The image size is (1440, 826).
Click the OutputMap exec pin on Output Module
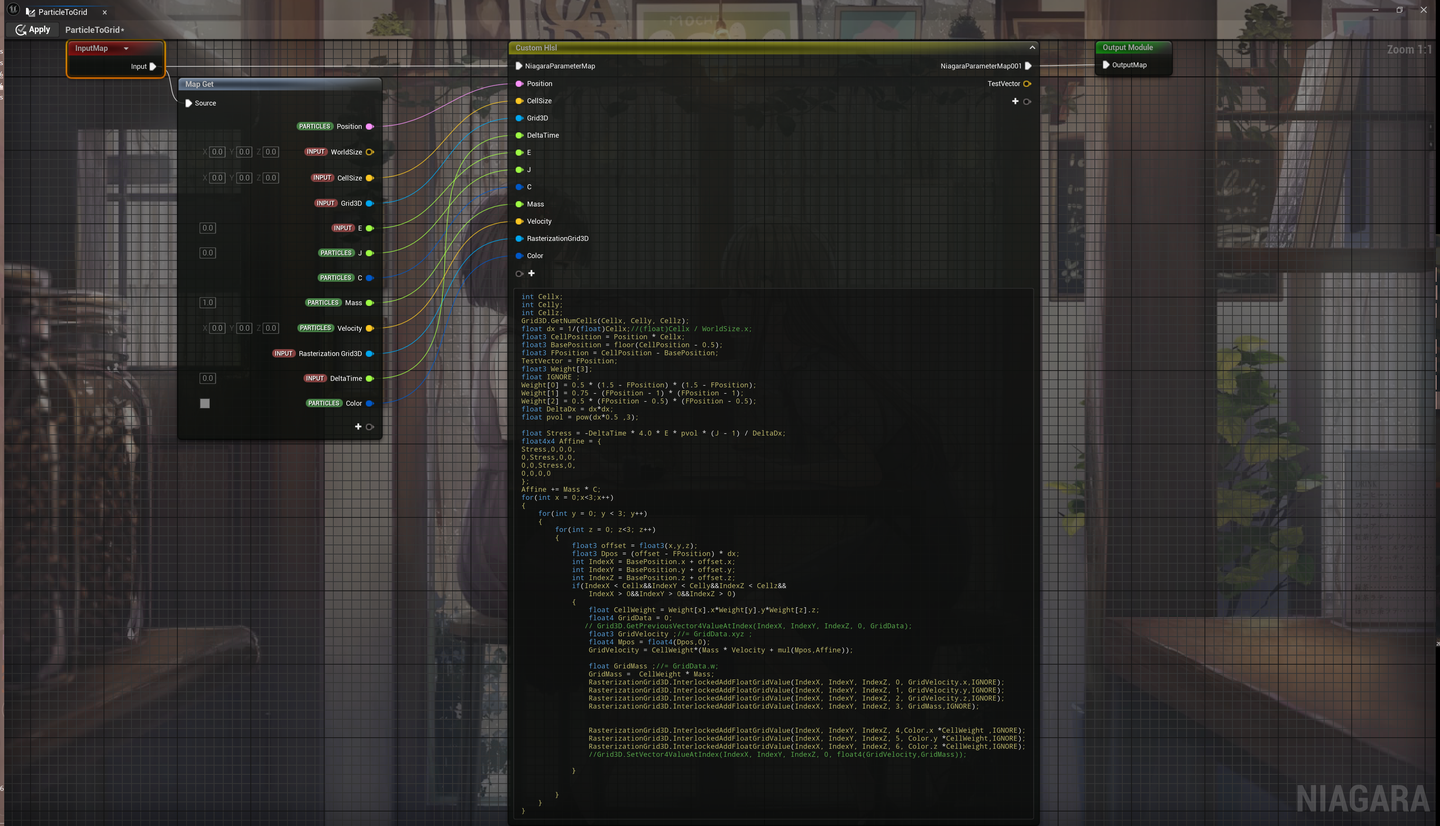click(1106, 65)
